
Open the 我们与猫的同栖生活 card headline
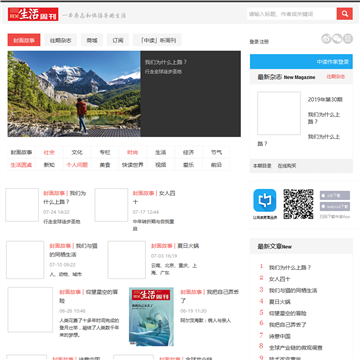pyautogui.click(x=74, y=250)
